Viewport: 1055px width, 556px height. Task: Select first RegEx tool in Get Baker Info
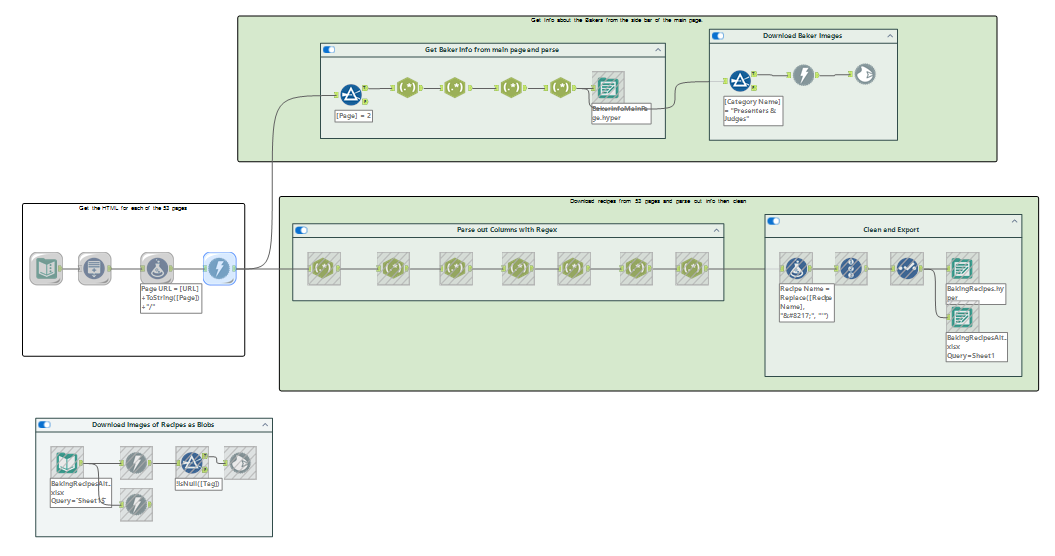pos(406,88)
